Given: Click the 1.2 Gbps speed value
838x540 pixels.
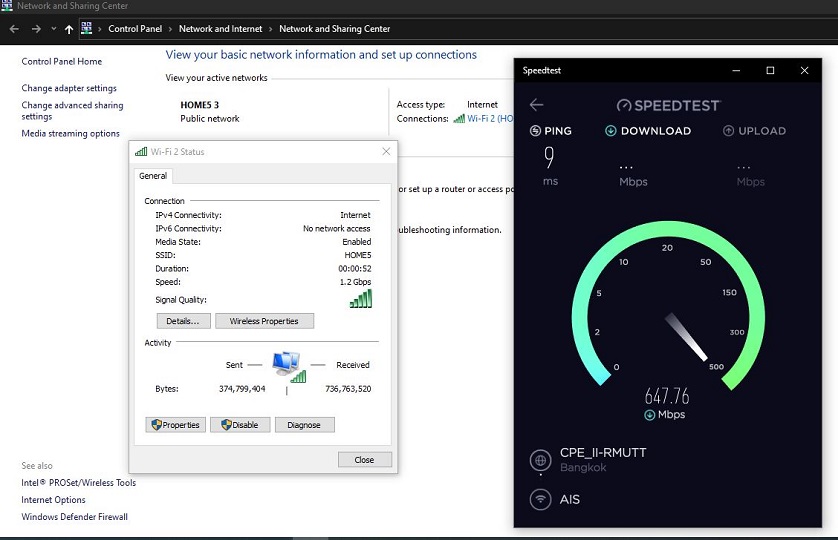Looking at the screenshot, I should pyautogui.click(x=355, y=282).
